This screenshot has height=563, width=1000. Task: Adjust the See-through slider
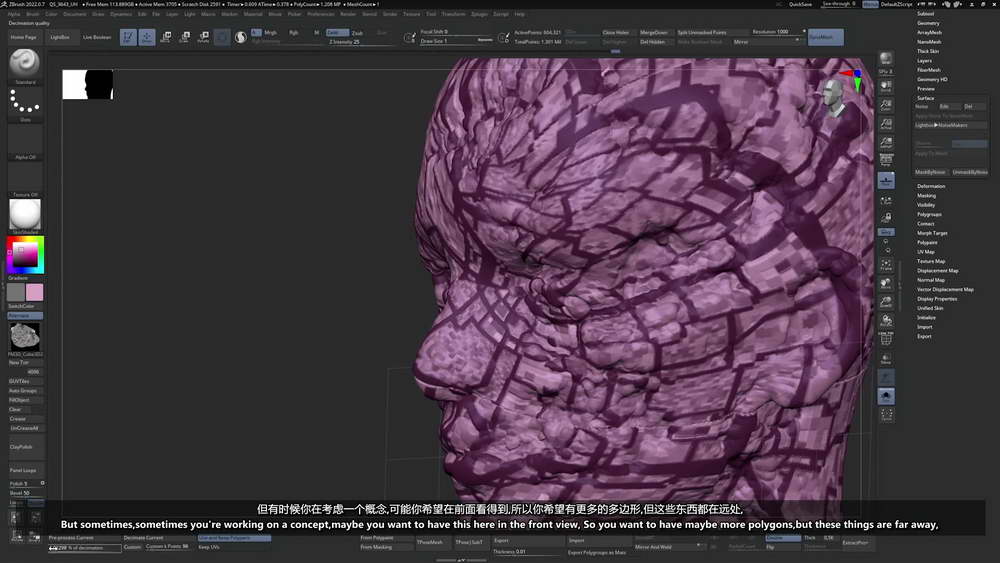839,4
